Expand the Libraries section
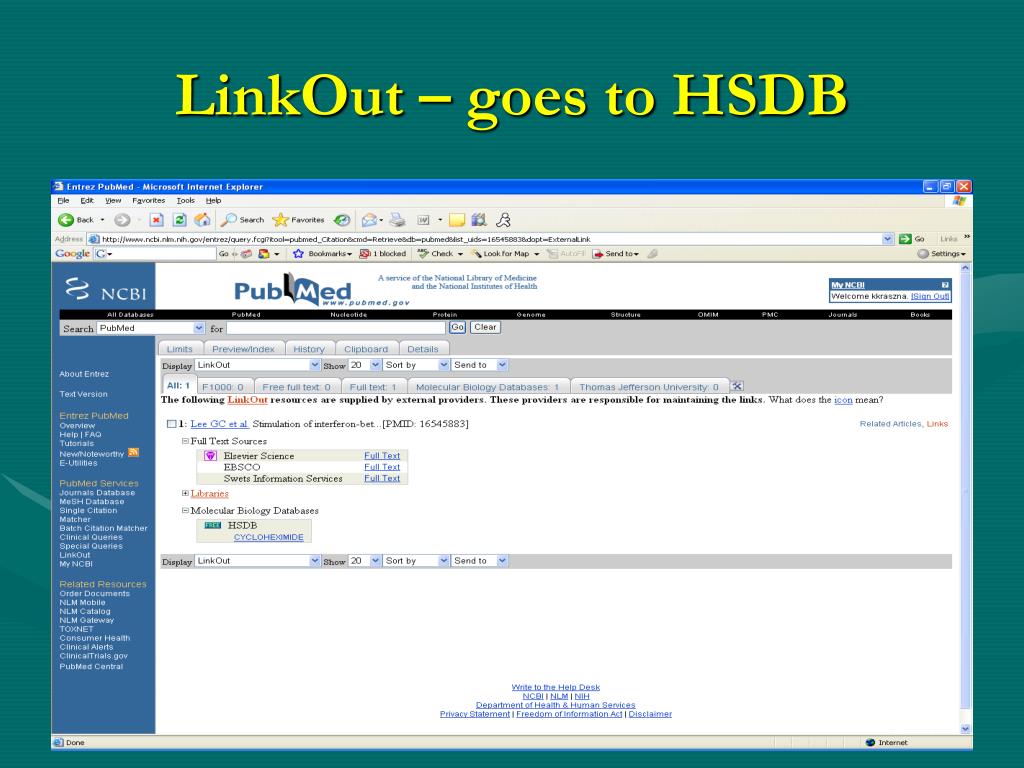The width and height of the screenshot is (1024, 768). 185,494
